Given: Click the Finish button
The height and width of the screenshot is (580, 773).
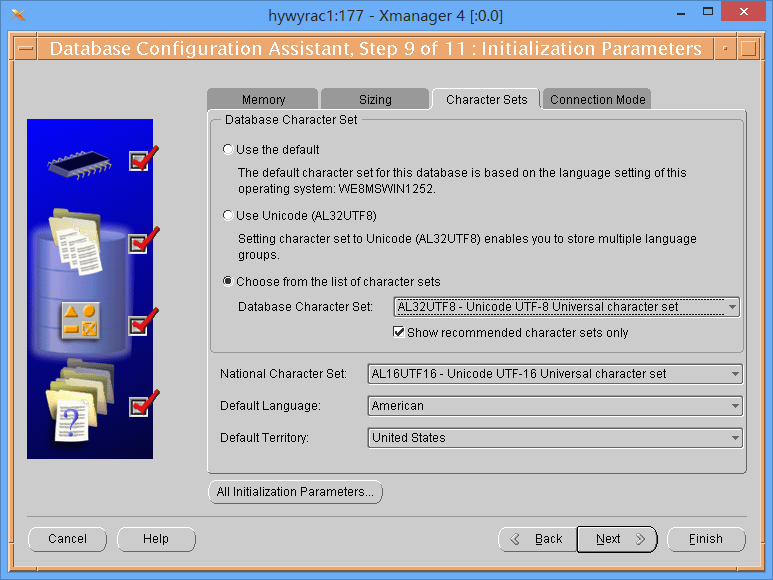Looking at the screenshot, I should 706,539.
